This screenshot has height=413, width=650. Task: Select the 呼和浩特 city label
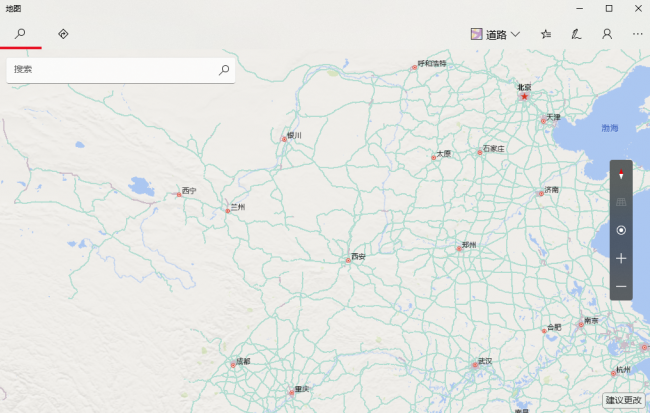pos(432,63)
